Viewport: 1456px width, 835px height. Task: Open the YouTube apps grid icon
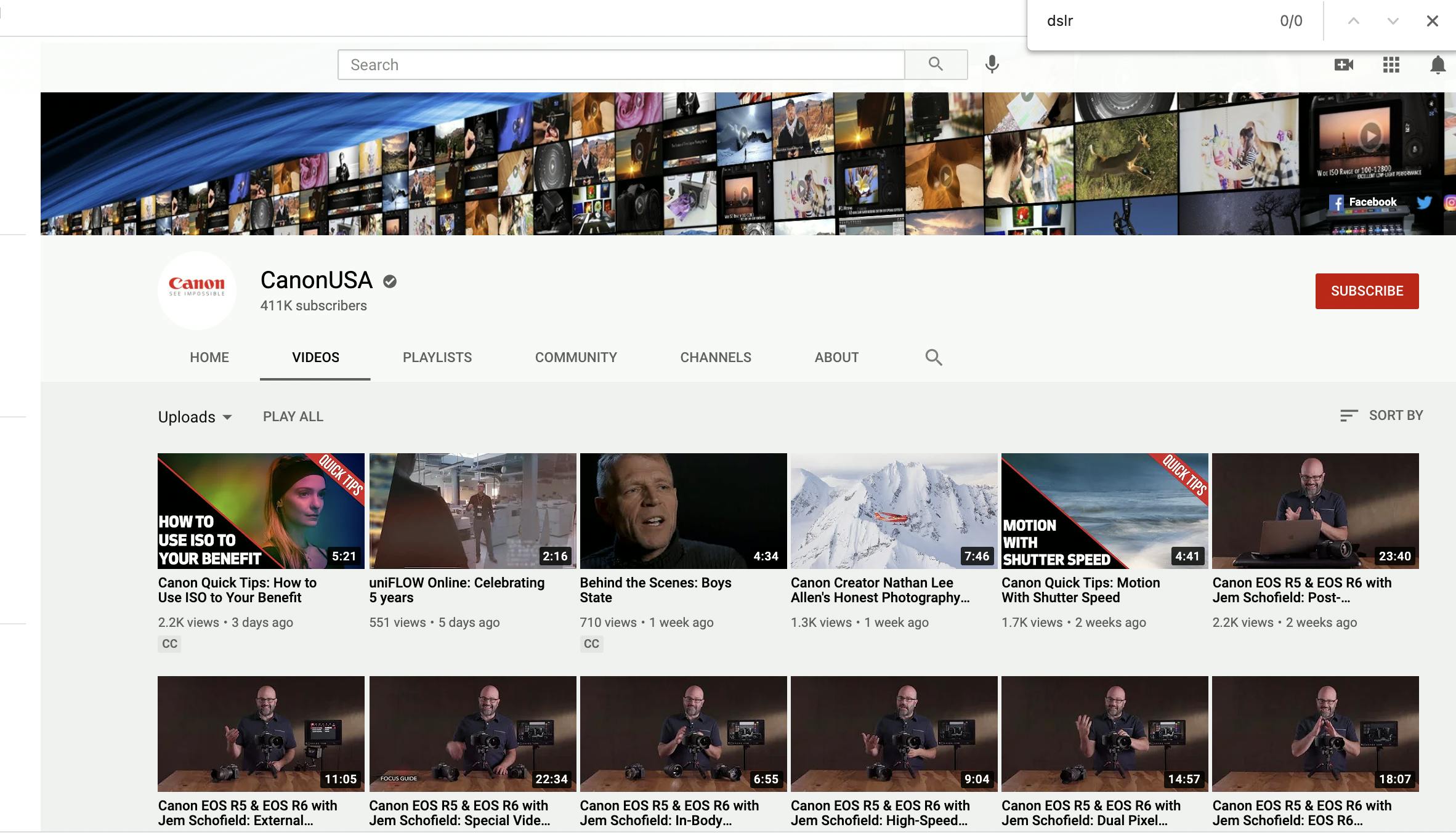pyautogui.click(x=1391, y=65)
